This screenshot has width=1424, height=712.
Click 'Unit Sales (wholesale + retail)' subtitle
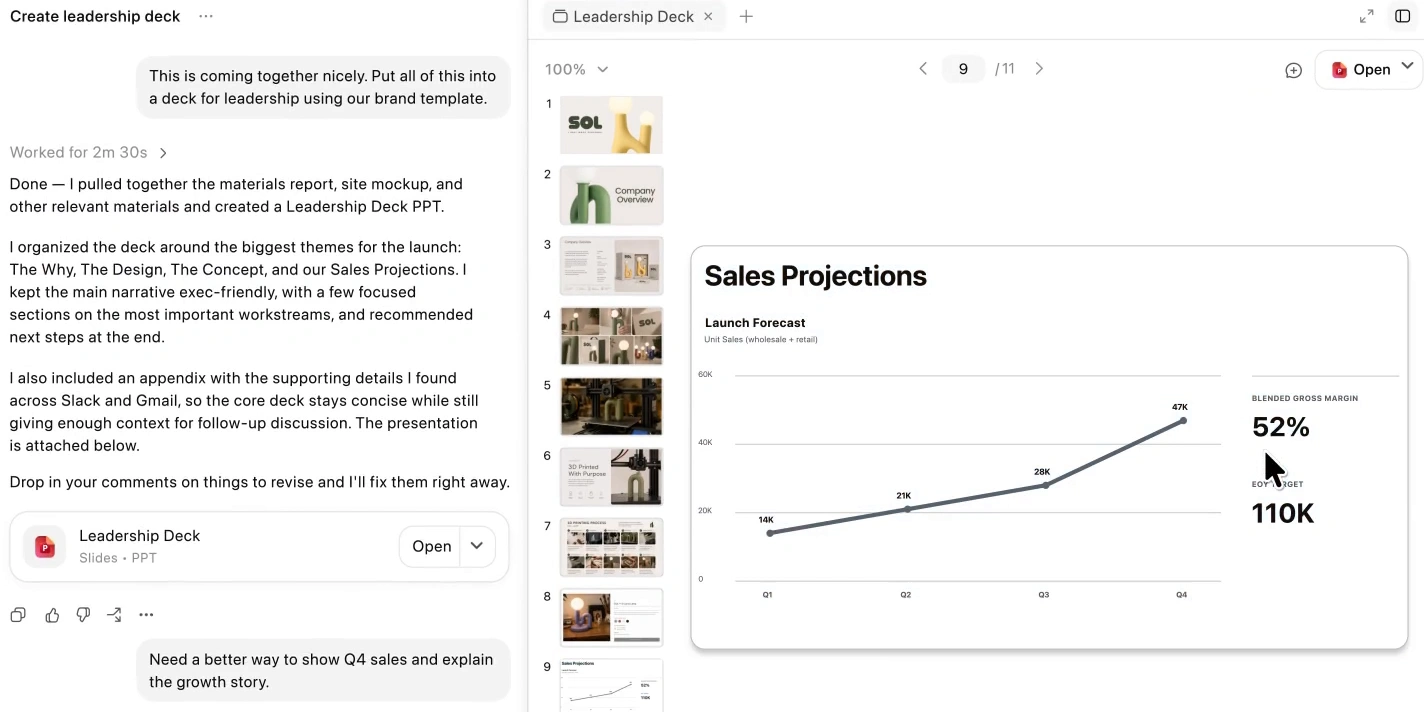[761, 340]
